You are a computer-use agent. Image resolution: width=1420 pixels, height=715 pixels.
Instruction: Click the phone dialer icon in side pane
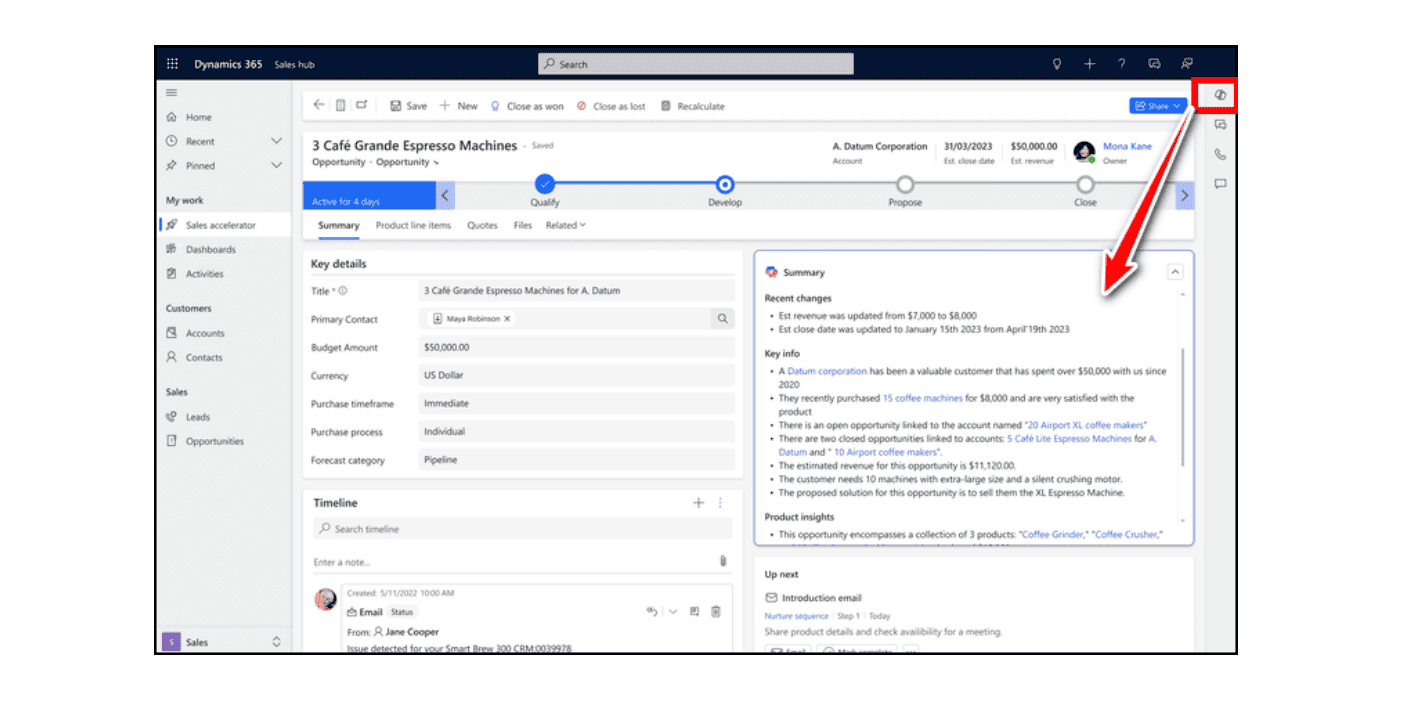tap(1220, 155)
